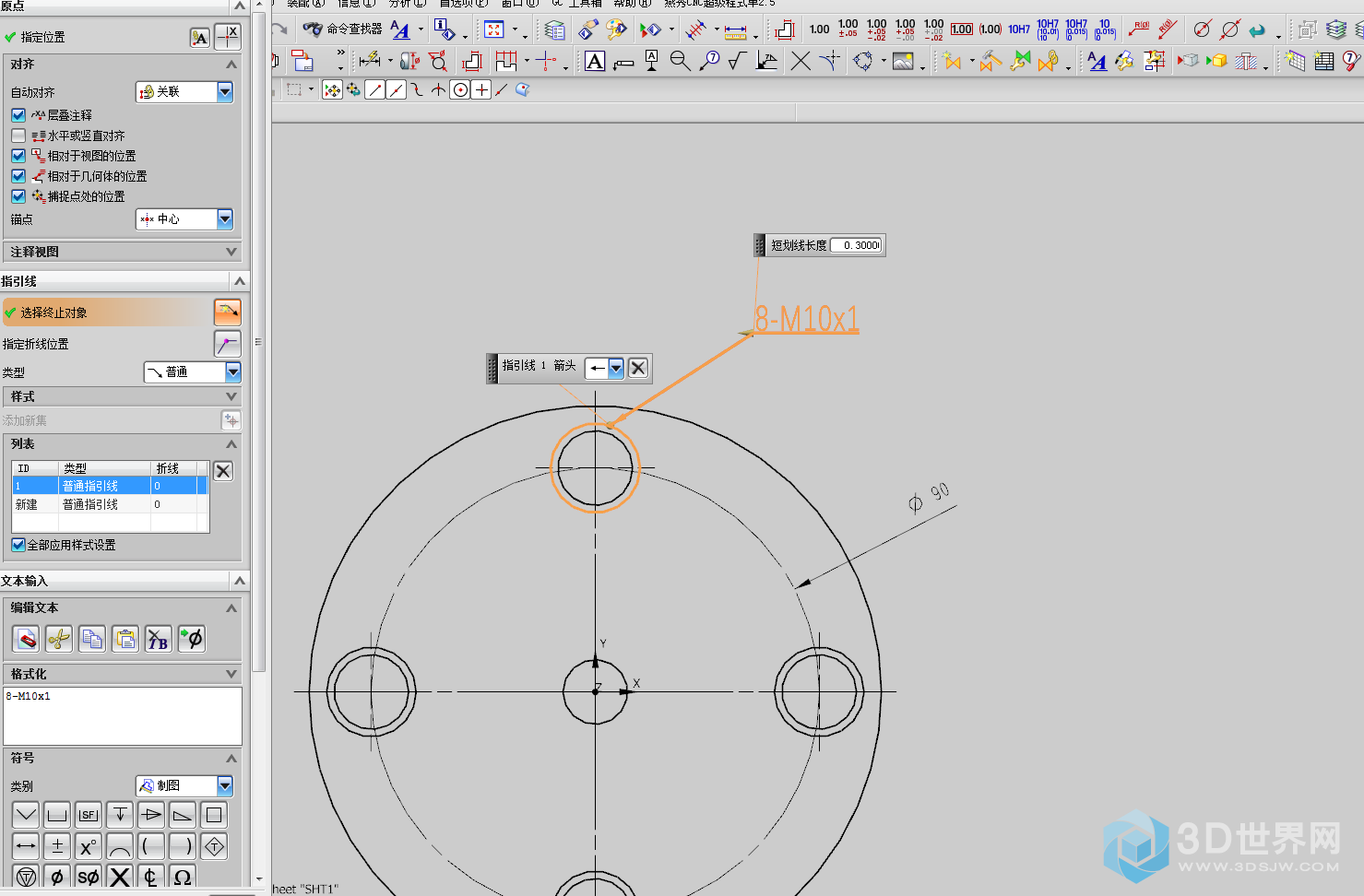Click the note text tool (boxed A)
This screenshot has width=1364, height=896.
click(x=595, y=62)
